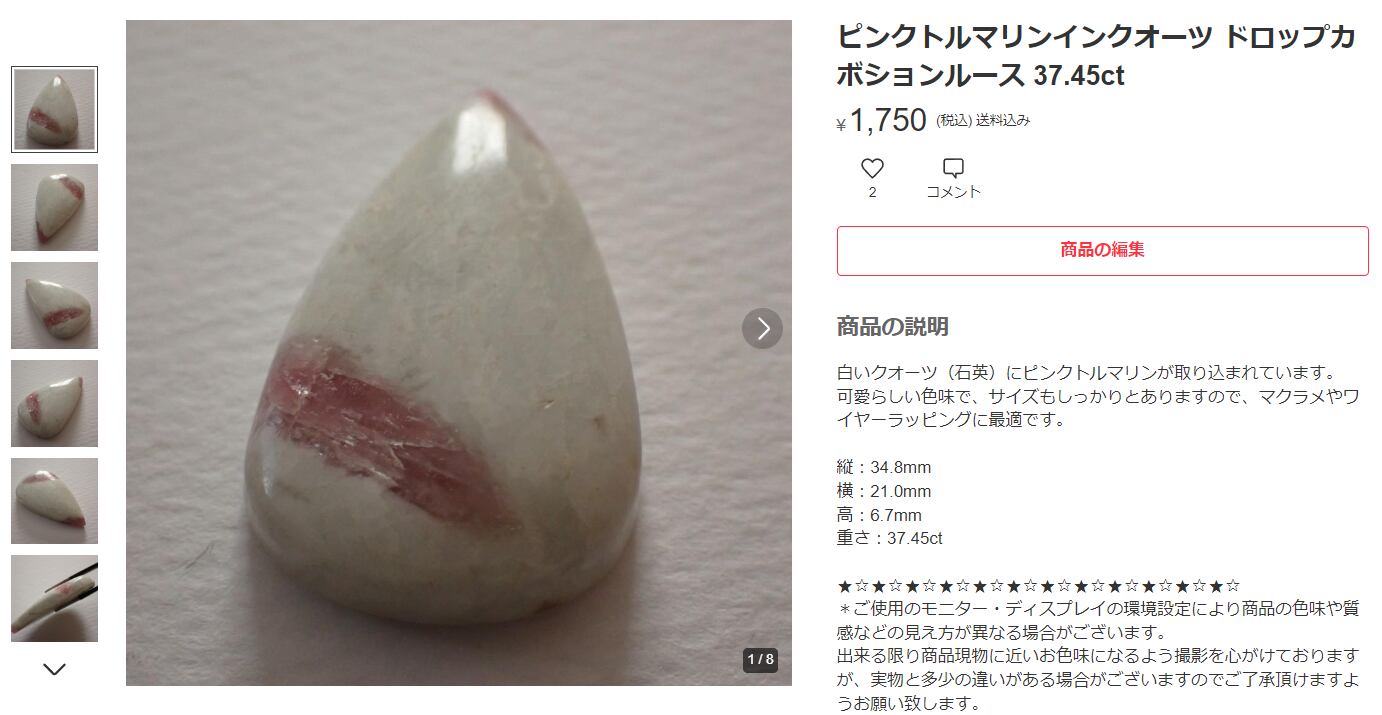Select the fifth thumbnail image
The image size is (1382, 715).
coord(55,501)
